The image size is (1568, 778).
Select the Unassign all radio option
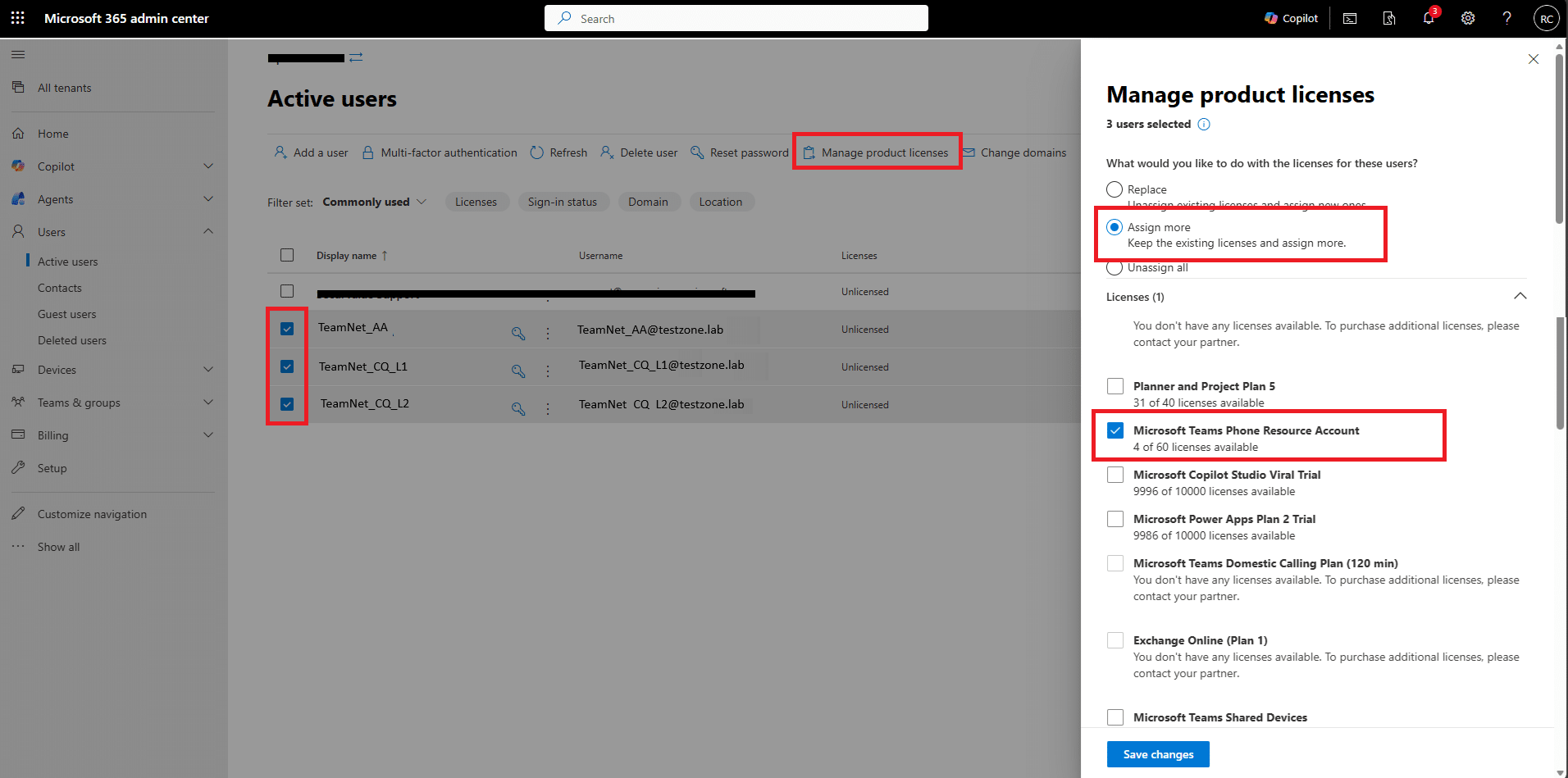click(x=1114, y=267)
